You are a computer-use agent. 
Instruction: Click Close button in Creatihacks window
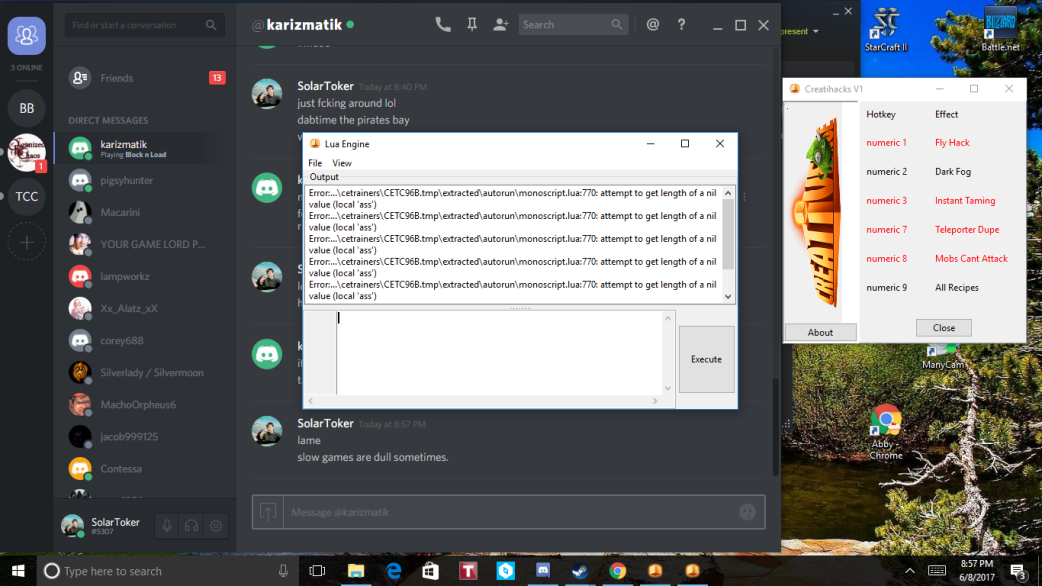pos(943,328)
